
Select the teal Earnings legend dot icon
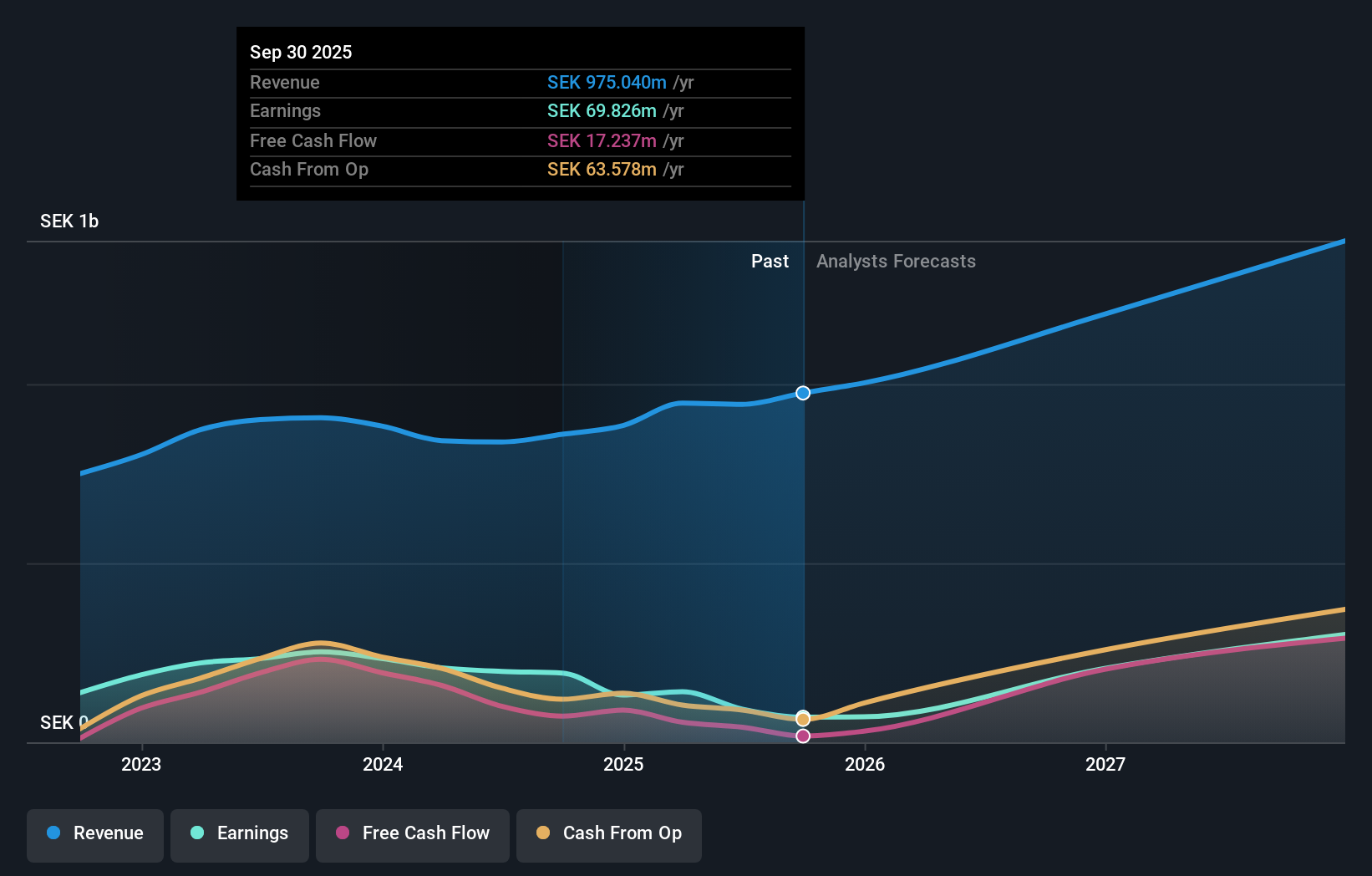[x=196, y=833]
